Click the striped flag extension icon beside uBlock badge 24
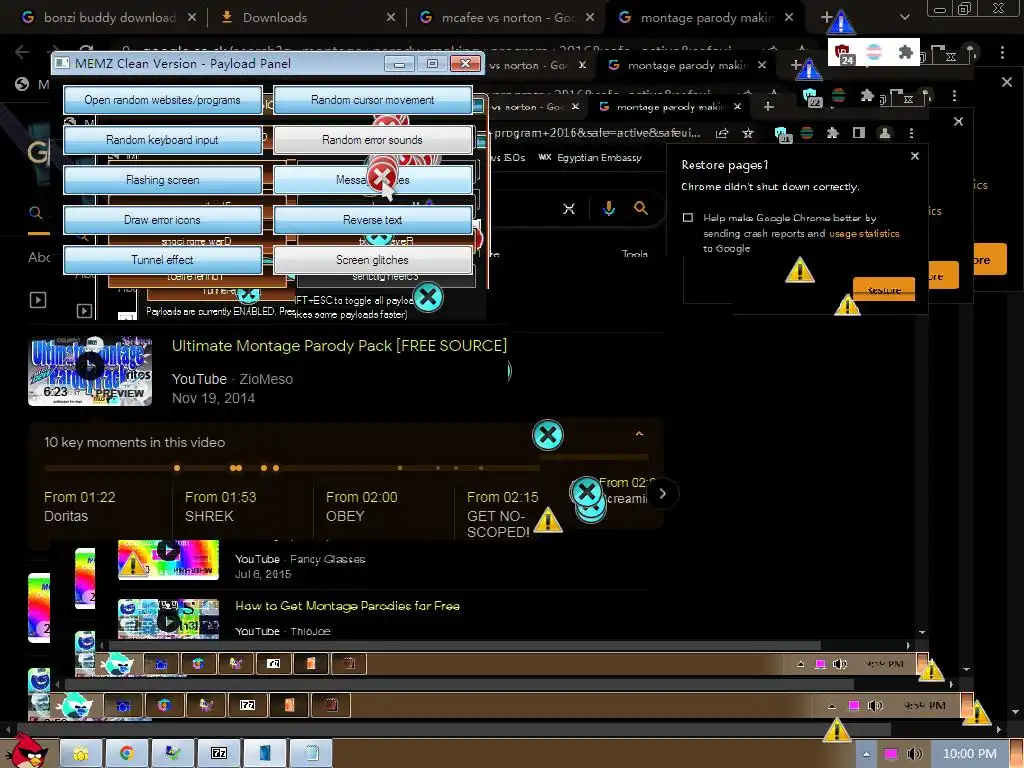This screenshot has width=1024, height=768. click(874, 52)
